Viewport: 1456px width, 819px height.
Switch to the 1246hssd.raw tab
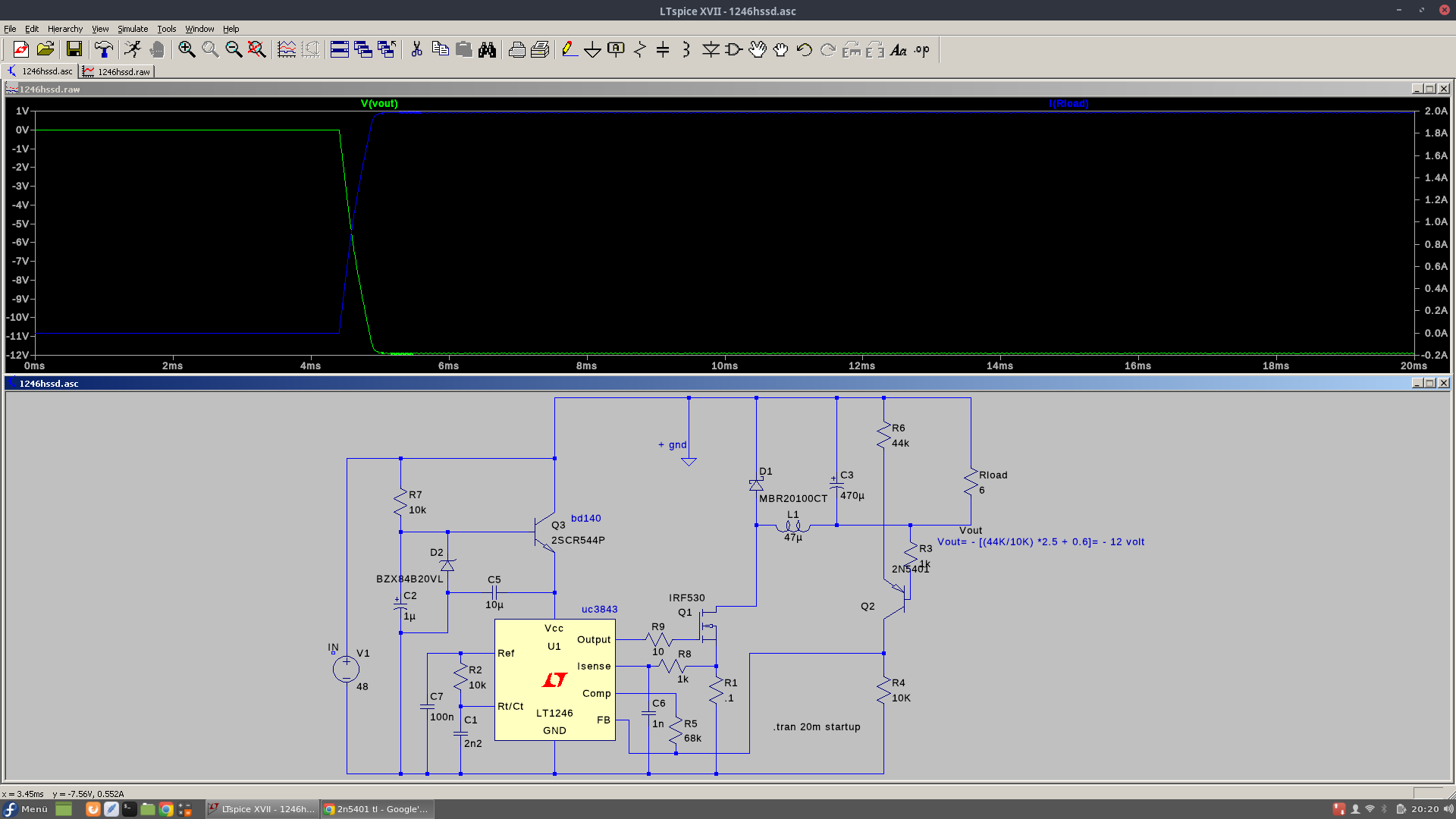coord(117,71)
